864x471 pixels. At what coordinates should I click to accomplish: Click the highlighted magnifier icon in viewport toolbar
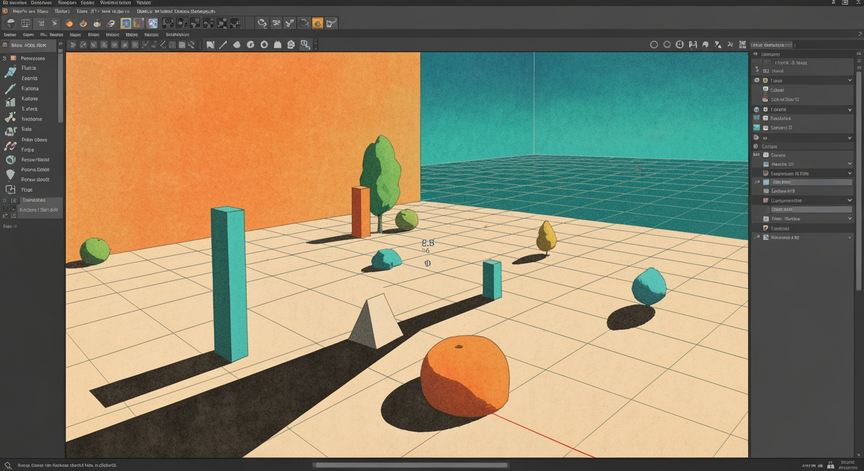(x=305, y=45)
